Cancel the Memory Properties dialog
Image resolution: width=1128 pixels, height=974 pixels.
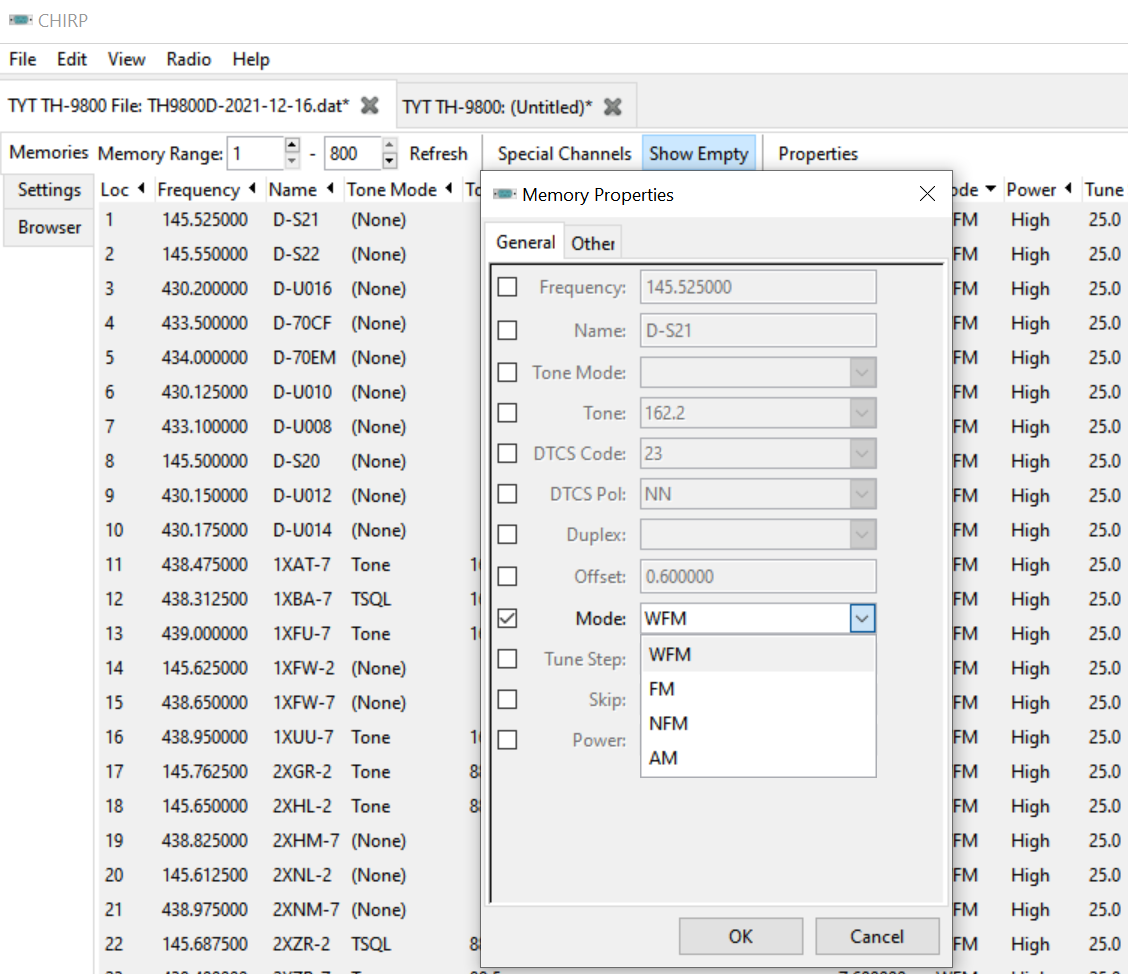[877, 936]
